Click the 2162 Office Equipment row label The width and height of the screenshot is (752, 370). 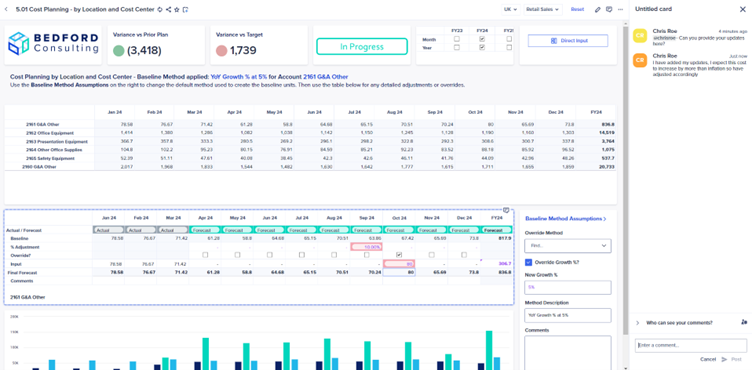pos(50,133)
